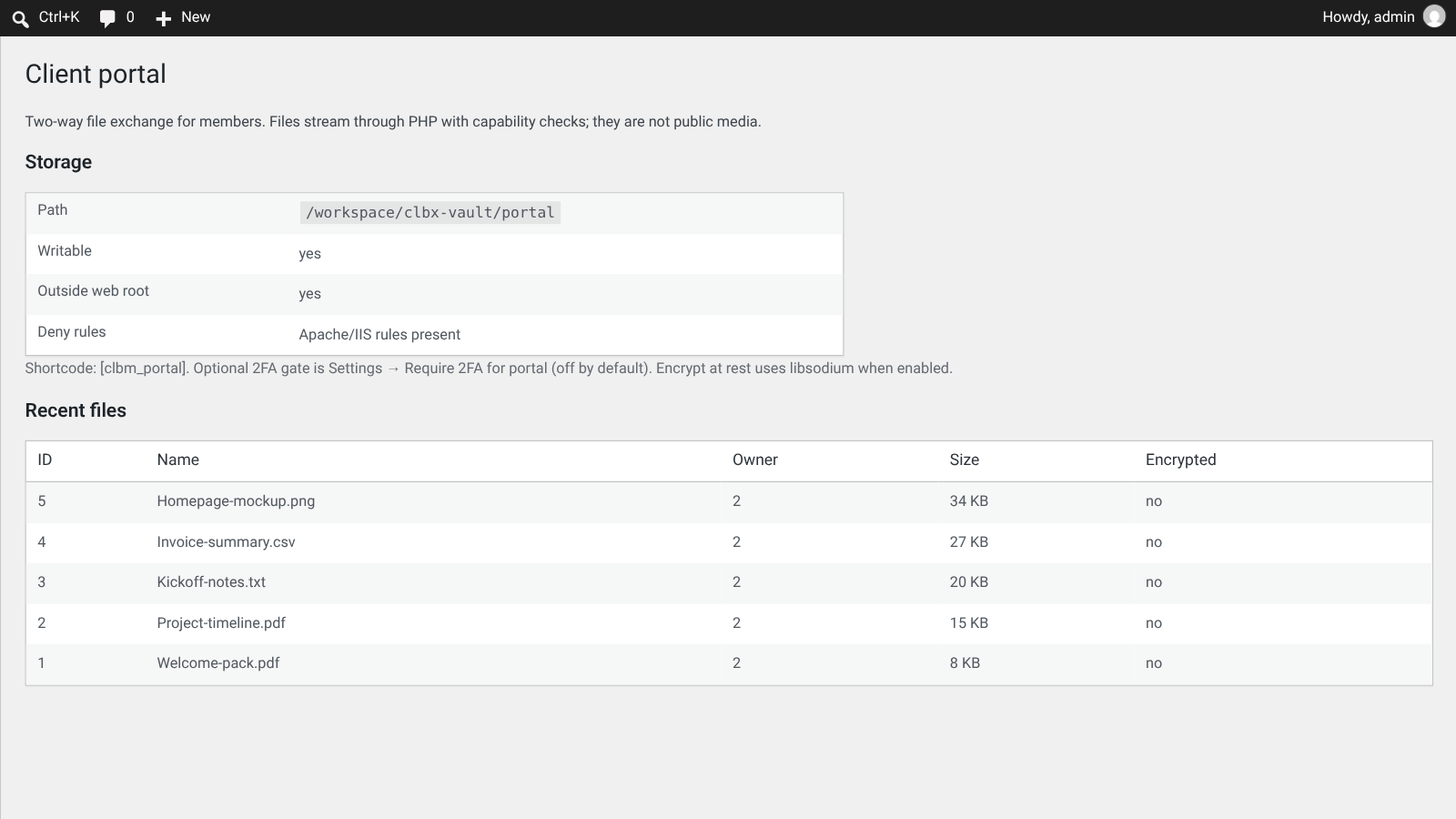This screenshot has height=819, width=1456.
Task: Click the Encrypted column header
Action: (1180, 460)
